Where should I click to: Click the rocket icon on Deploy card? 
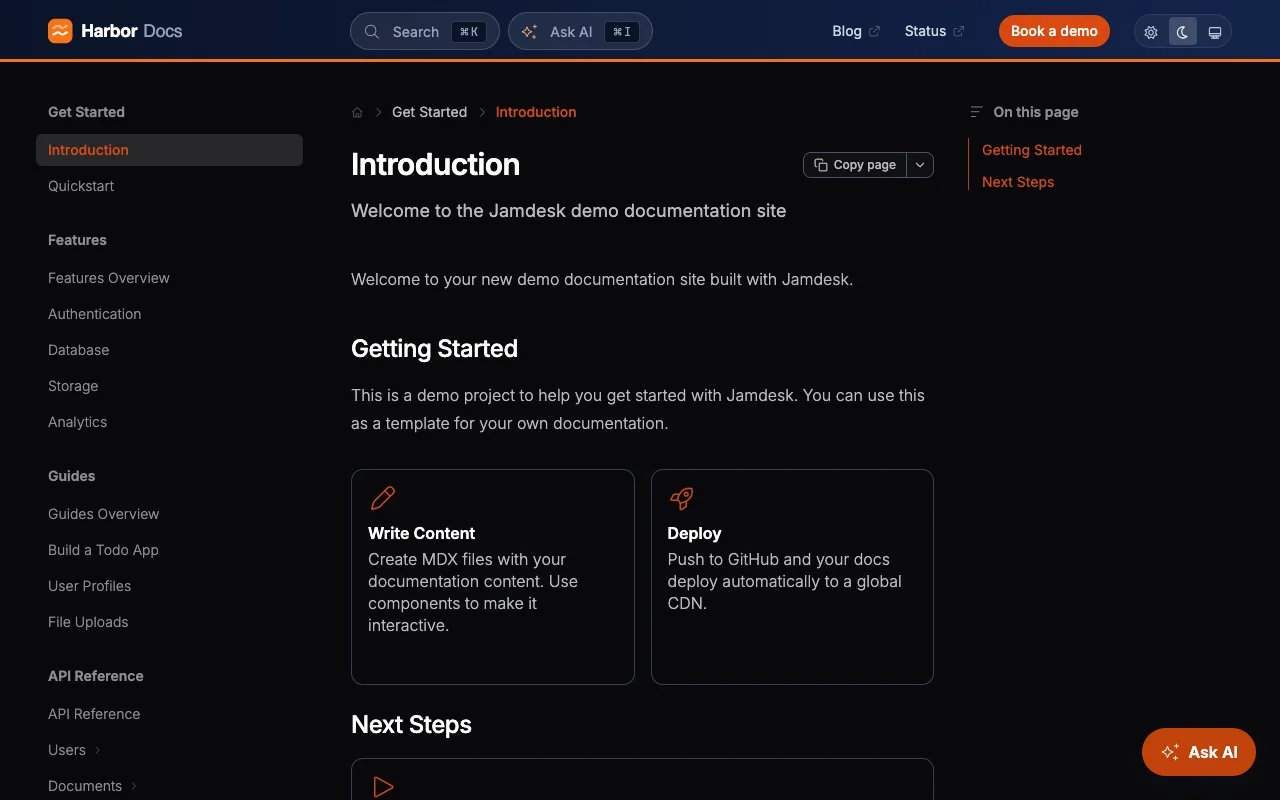(682, 498)
